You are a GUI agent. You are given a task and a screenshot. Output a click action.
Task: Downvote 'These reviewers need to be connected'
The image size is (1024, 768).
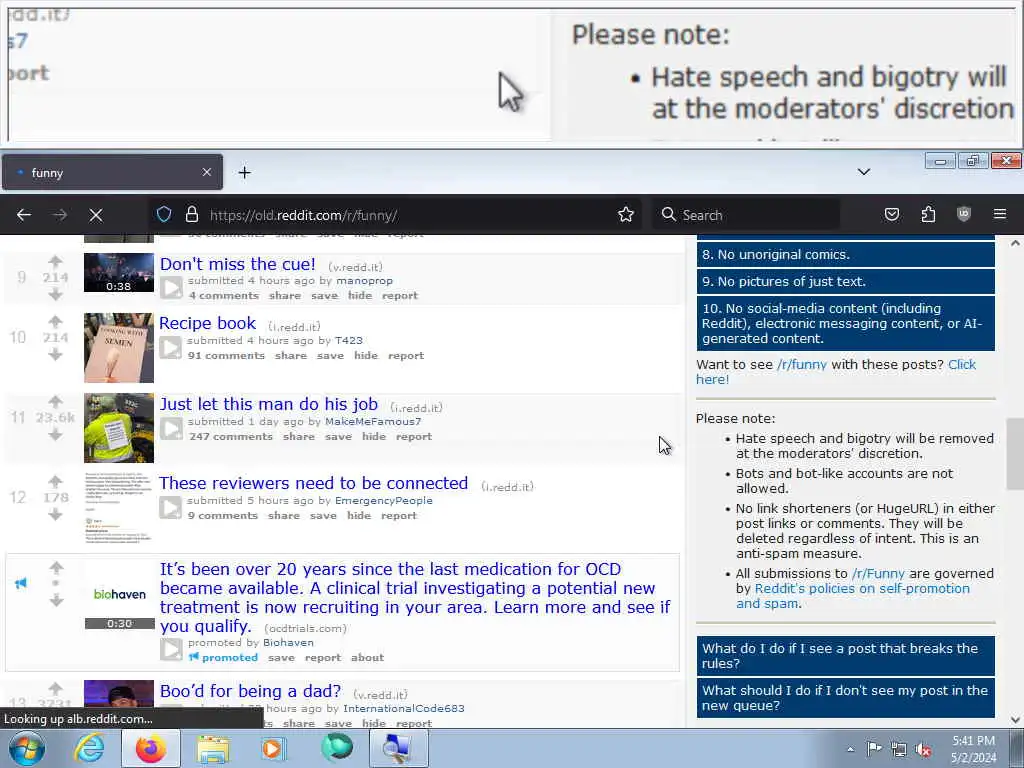56,515
